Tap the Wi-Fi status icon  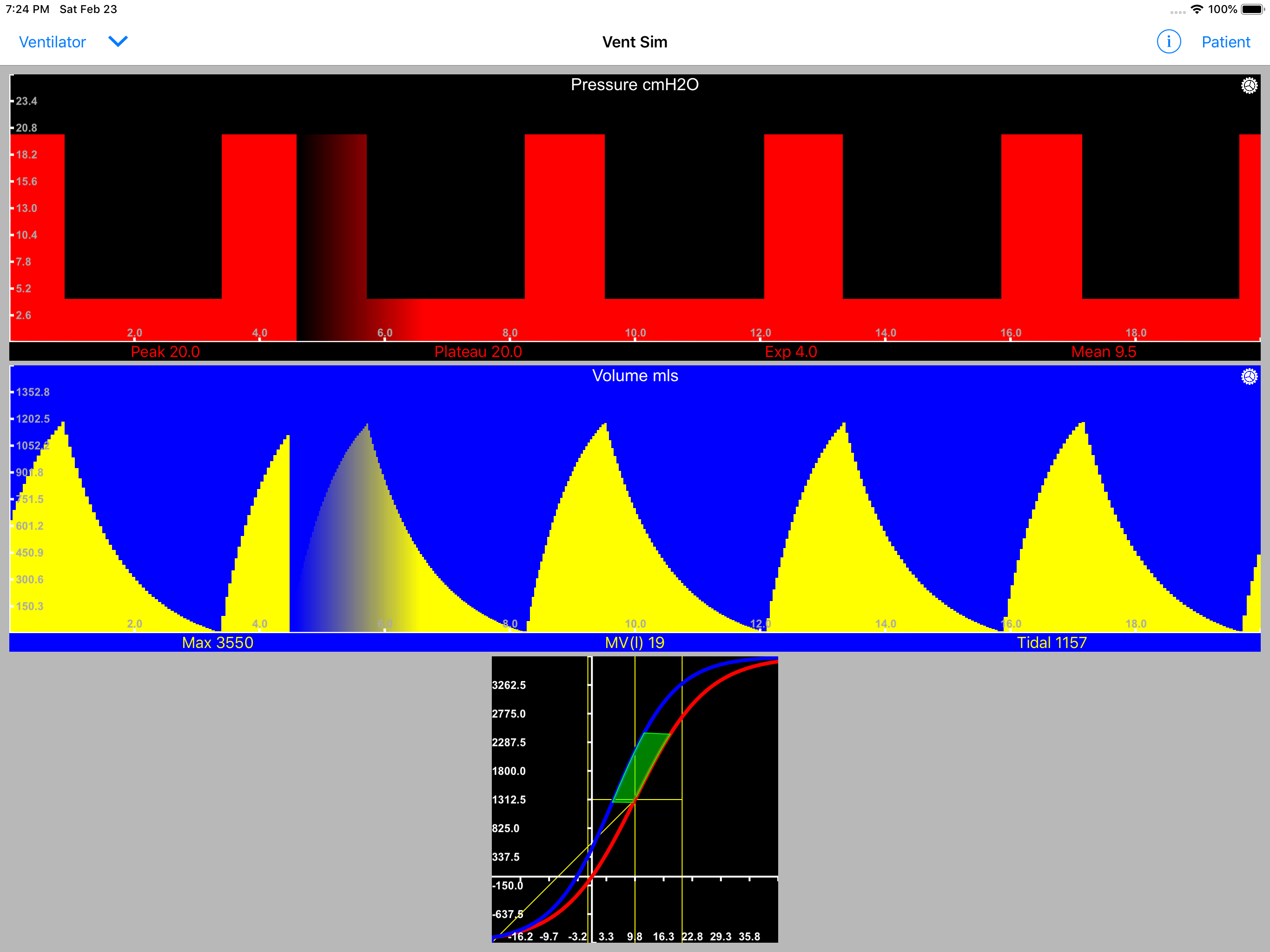(1197, 9)
